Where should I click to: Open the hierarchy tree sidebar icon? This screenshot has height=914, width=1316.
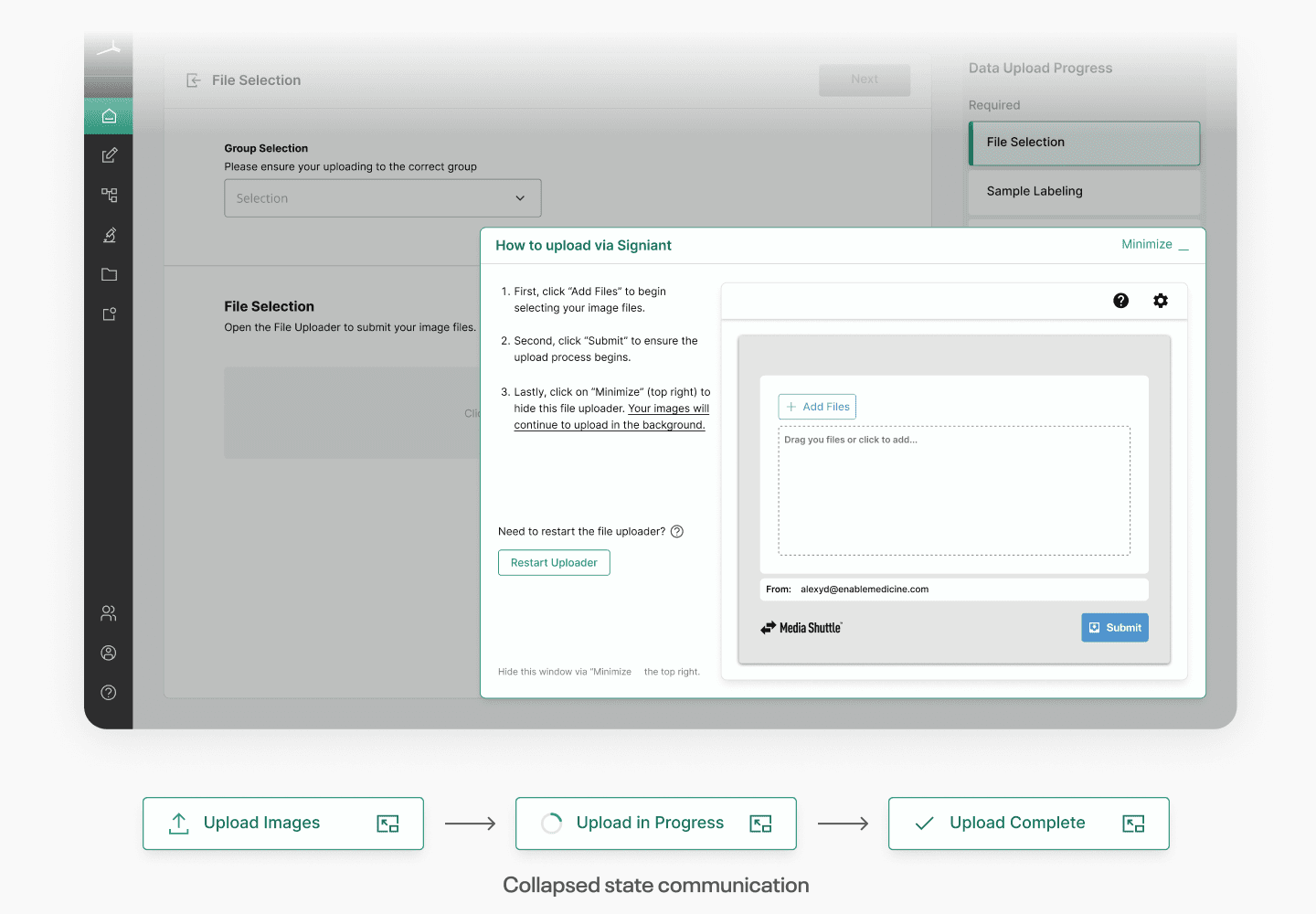pyautogui.click(x=109, y=195)
